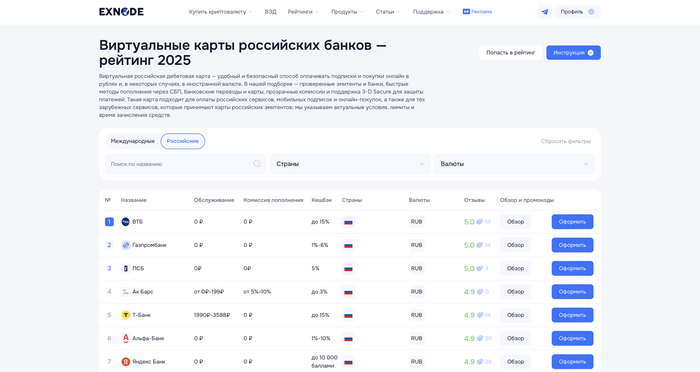Click the reviews comment icon in Газпромбанк row

pos(479,245)
